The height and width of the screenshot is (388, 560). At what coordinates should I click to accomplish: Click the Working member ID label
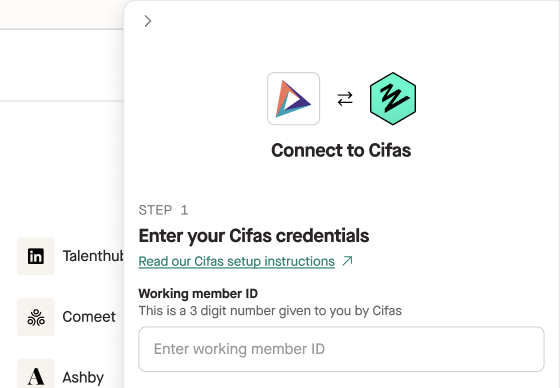(x=198, y=294)
